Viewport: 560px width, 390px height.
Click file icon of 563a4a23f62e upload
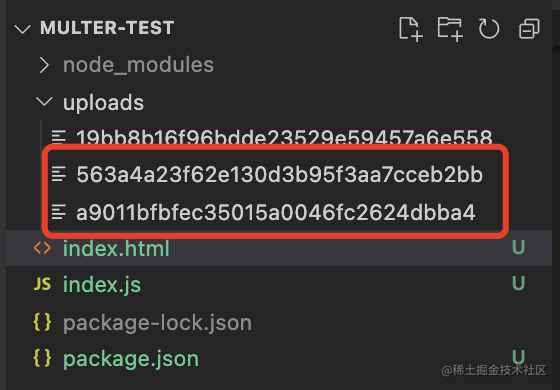(59, 174)
